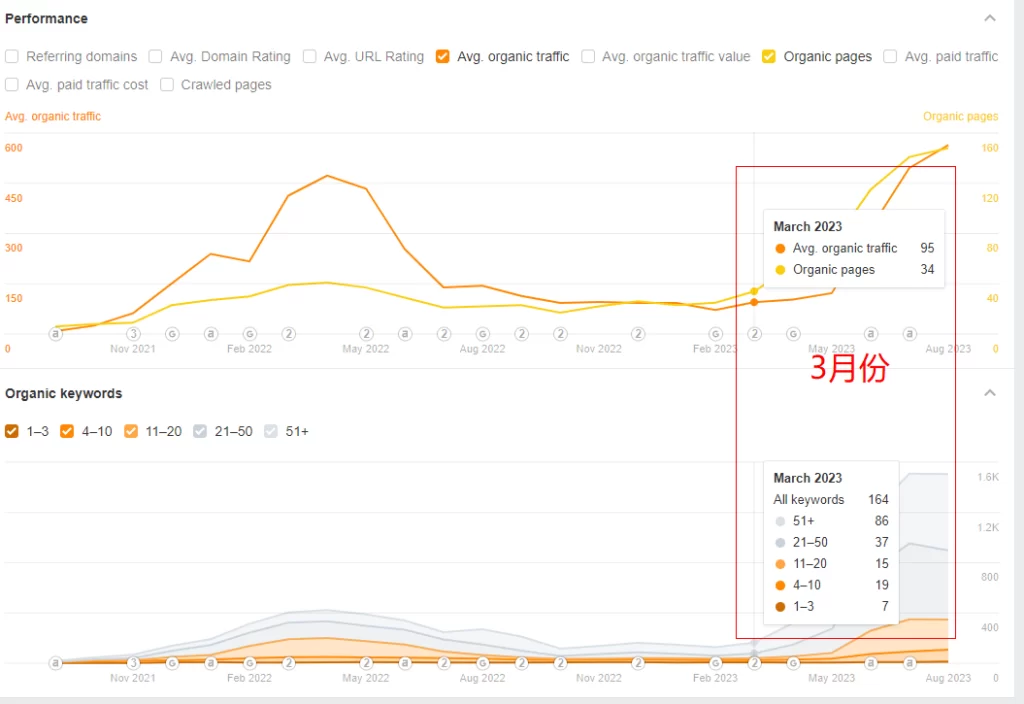The height and width of the screenshot is (704, 1024).
Task: Uncheck the Organic pages checkbox
Action: [x=769, y=57]
